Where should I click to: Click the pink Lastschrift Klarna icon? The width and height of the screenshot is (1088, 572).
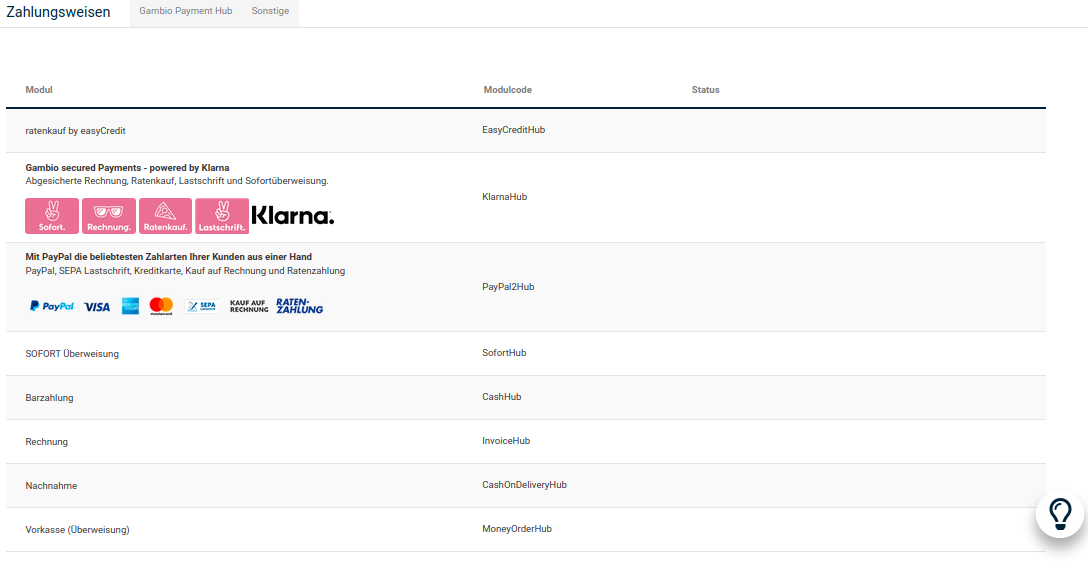(222, 216)
